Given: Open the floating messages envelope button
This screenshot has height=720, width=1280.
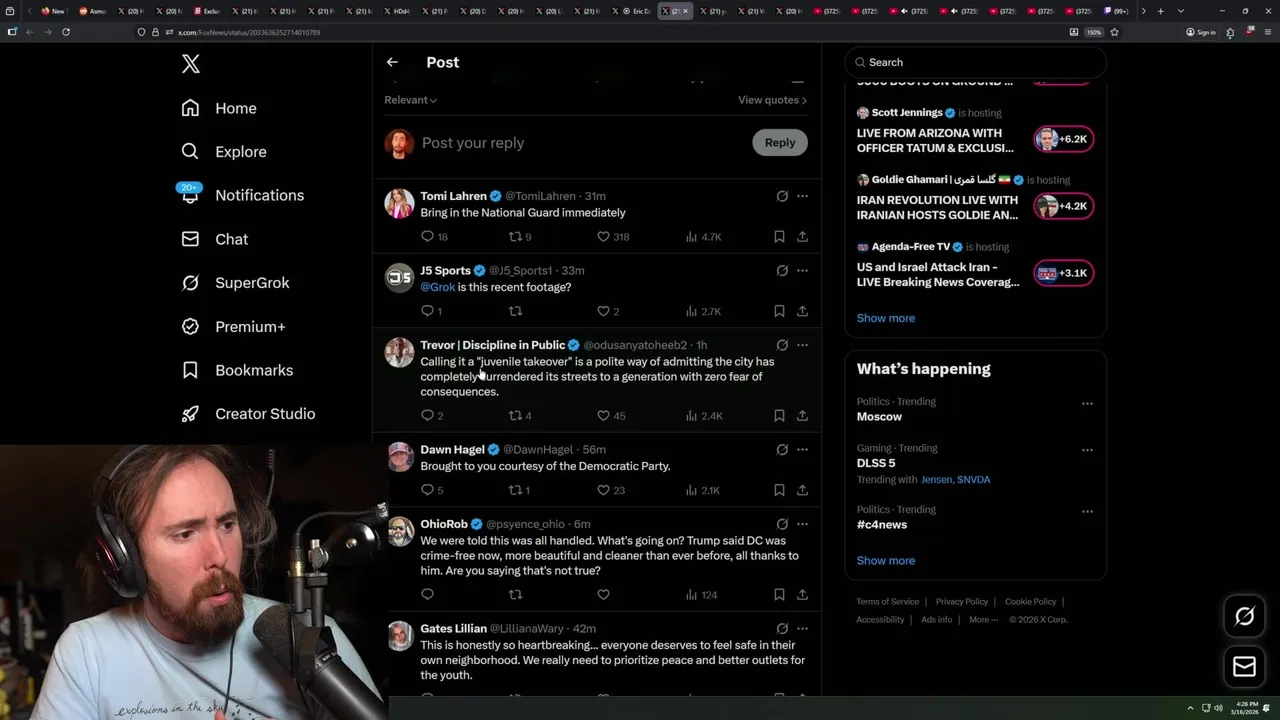Looking at the screenshot, I should (x=1244, y=666).
